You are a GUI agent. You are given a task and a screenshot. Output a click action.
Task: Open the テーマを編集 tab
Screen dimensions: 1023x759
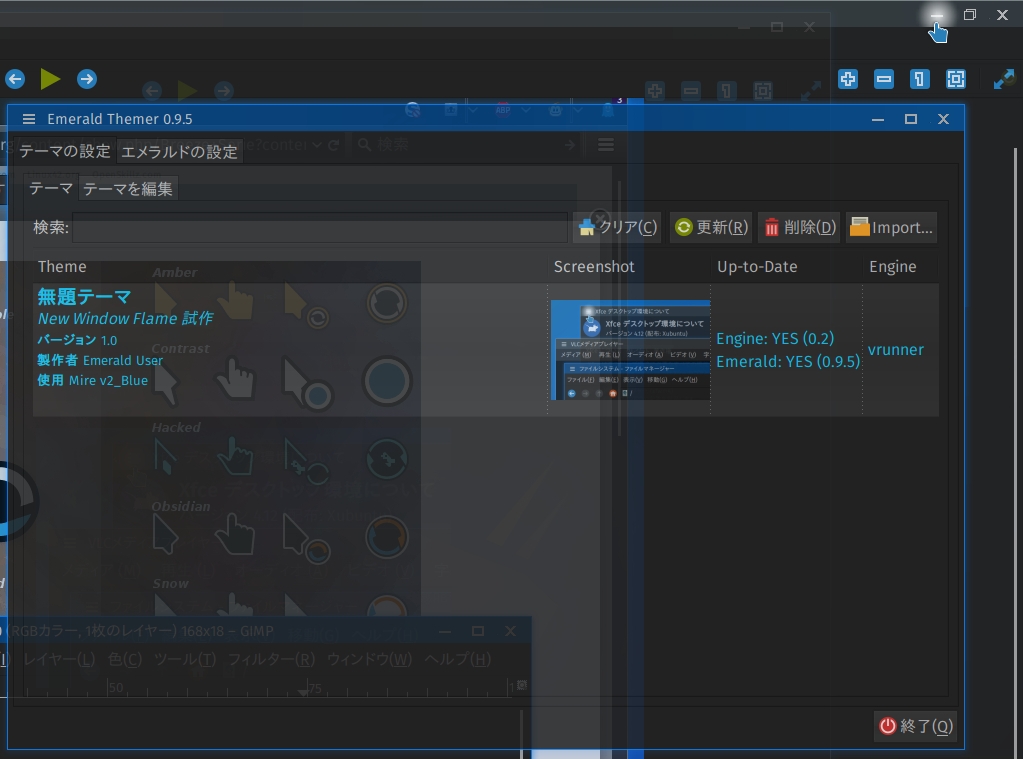coord(128,189)
